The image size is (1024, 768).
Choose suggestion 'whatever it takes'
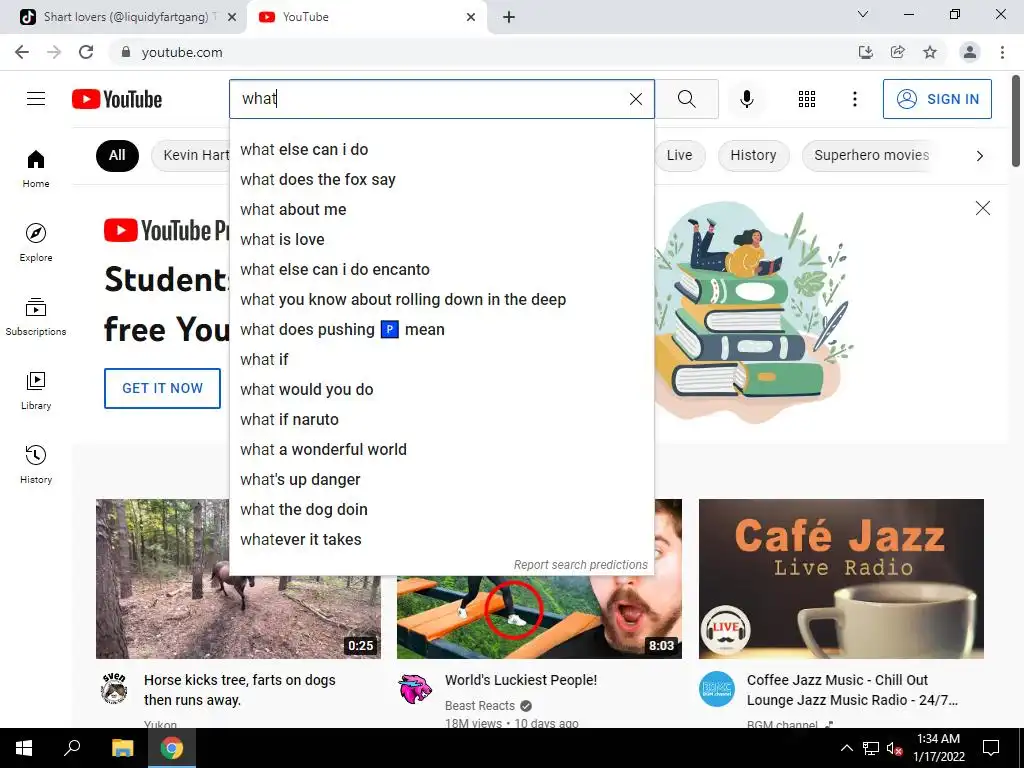point(441,540)
